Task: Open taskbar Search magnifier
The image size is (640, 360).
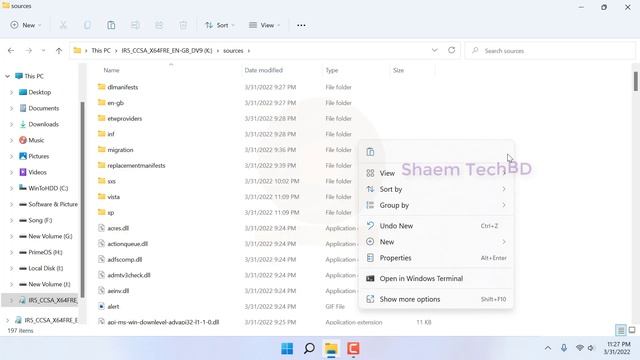Action: [x=309, y=349]
